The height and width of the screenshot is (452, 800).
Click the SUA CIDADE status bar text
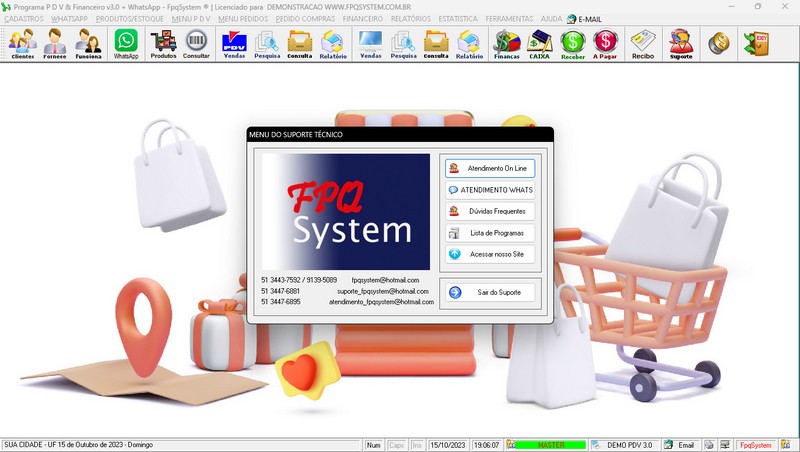[x=79, y=445]
